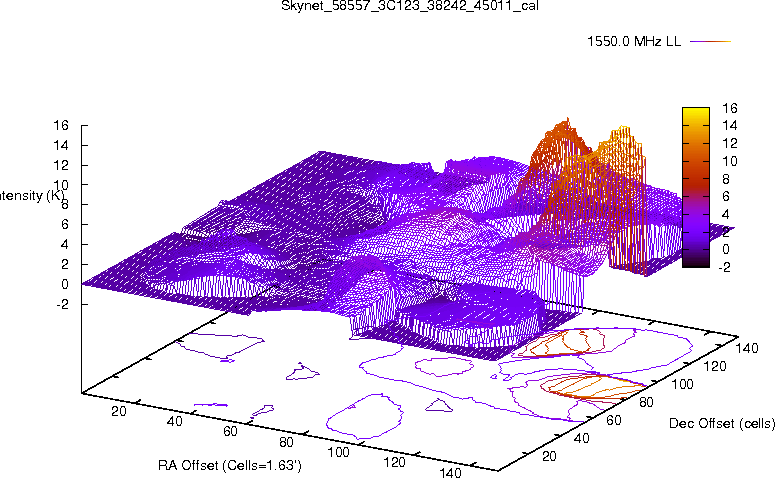Screen dimensions: 775x478
Task: Click RA Offset axis tick 60
Action: pyautogui.click(x=230, y=432)
